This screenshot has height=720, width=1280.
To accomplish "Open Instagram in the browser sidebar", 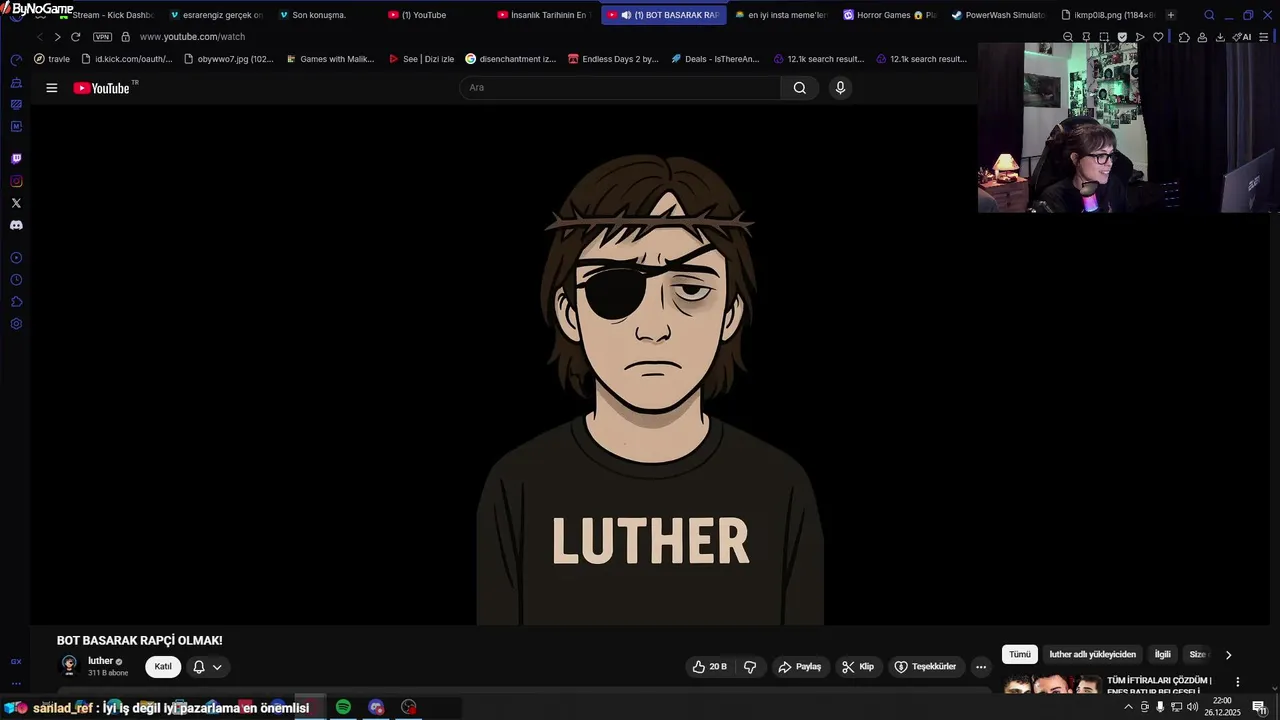I will (x=16, y=181).
